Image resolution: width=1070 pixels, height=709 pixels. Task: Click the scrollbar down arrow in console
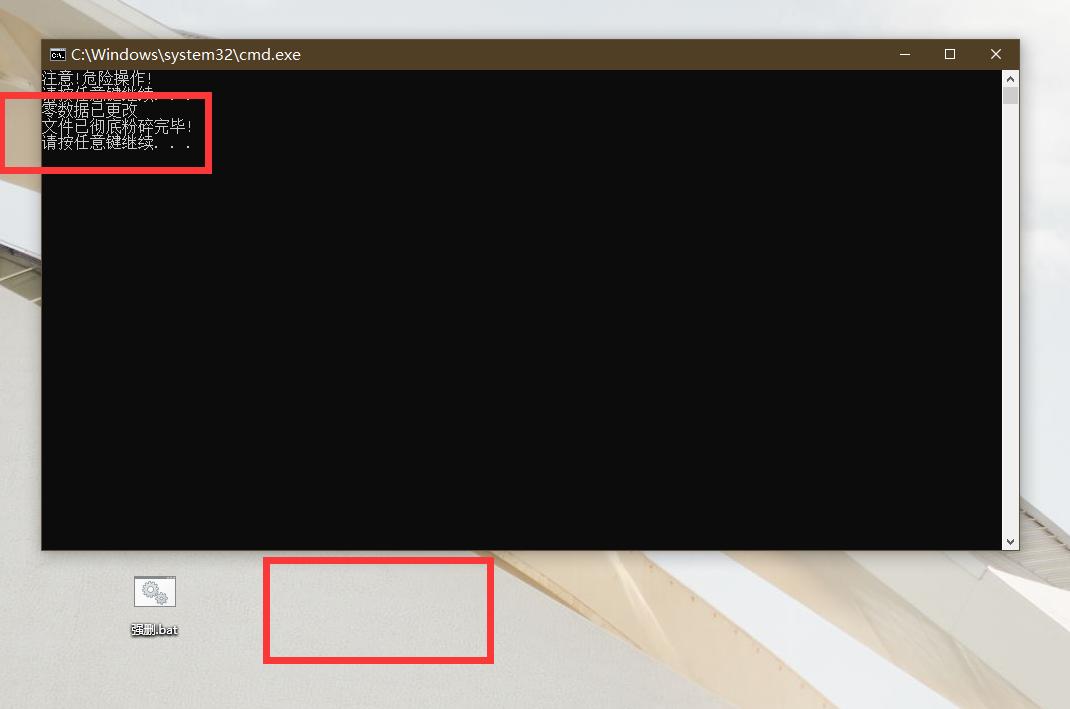click(1010, 542)
